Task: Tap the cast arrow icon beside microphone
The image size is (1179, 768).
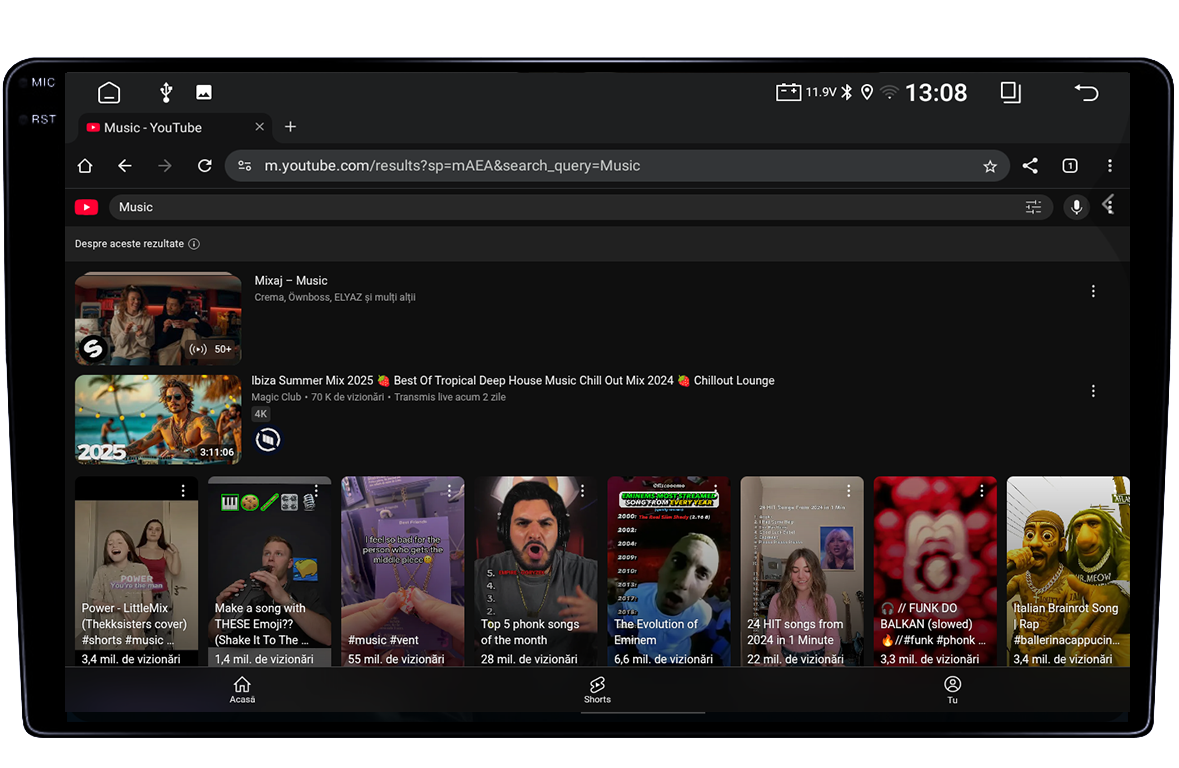Action: (1108, 205)
